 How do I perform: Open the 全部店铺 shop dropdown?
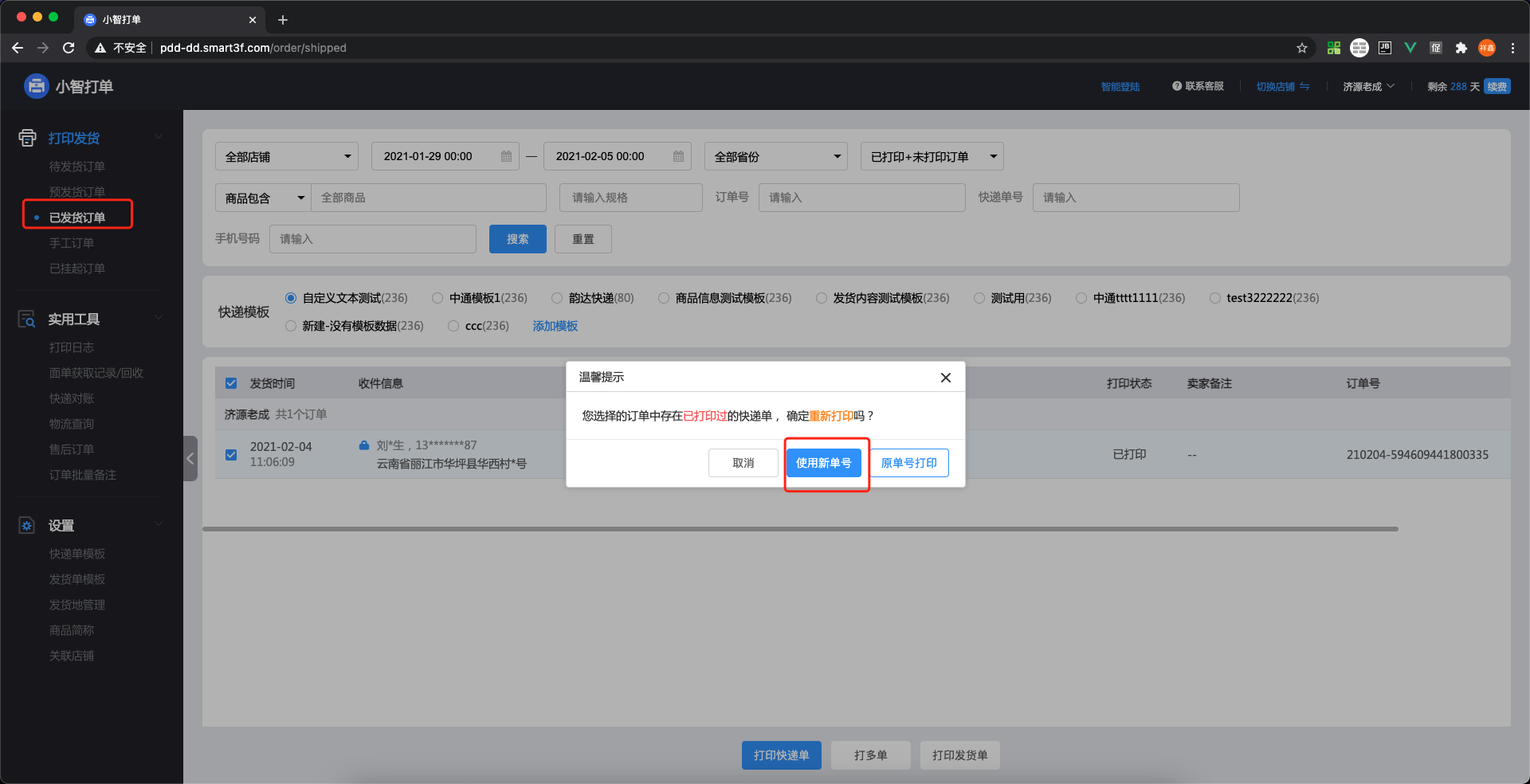pos(287,156)
